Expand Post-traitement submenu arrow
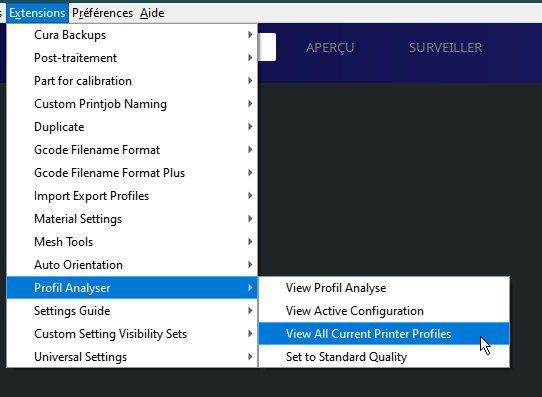The height and width of the screenshot is (397, 542). click(250, 58)
